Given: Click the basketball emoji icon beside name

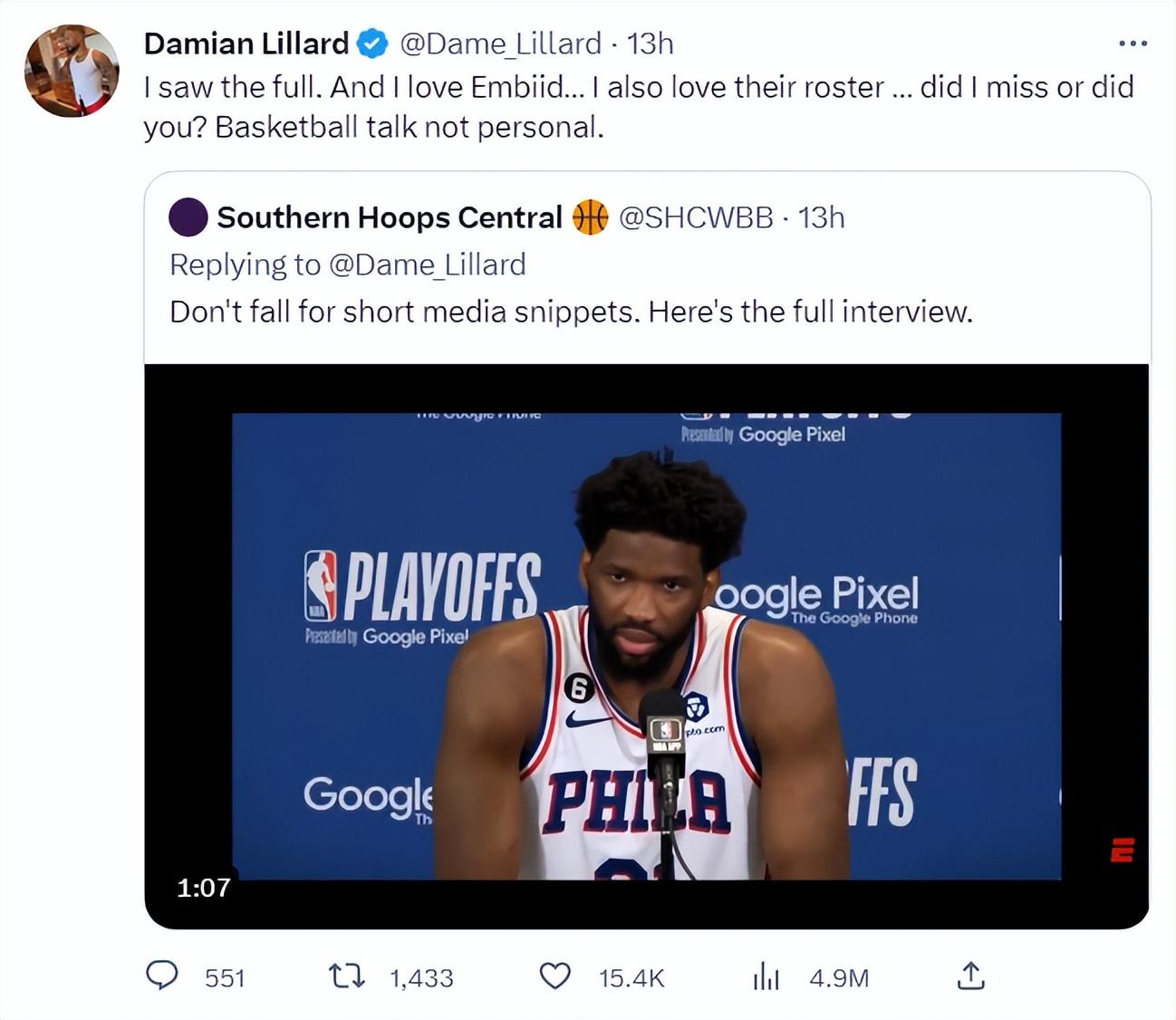Looking at the screenshot, I should click(590, 217).
